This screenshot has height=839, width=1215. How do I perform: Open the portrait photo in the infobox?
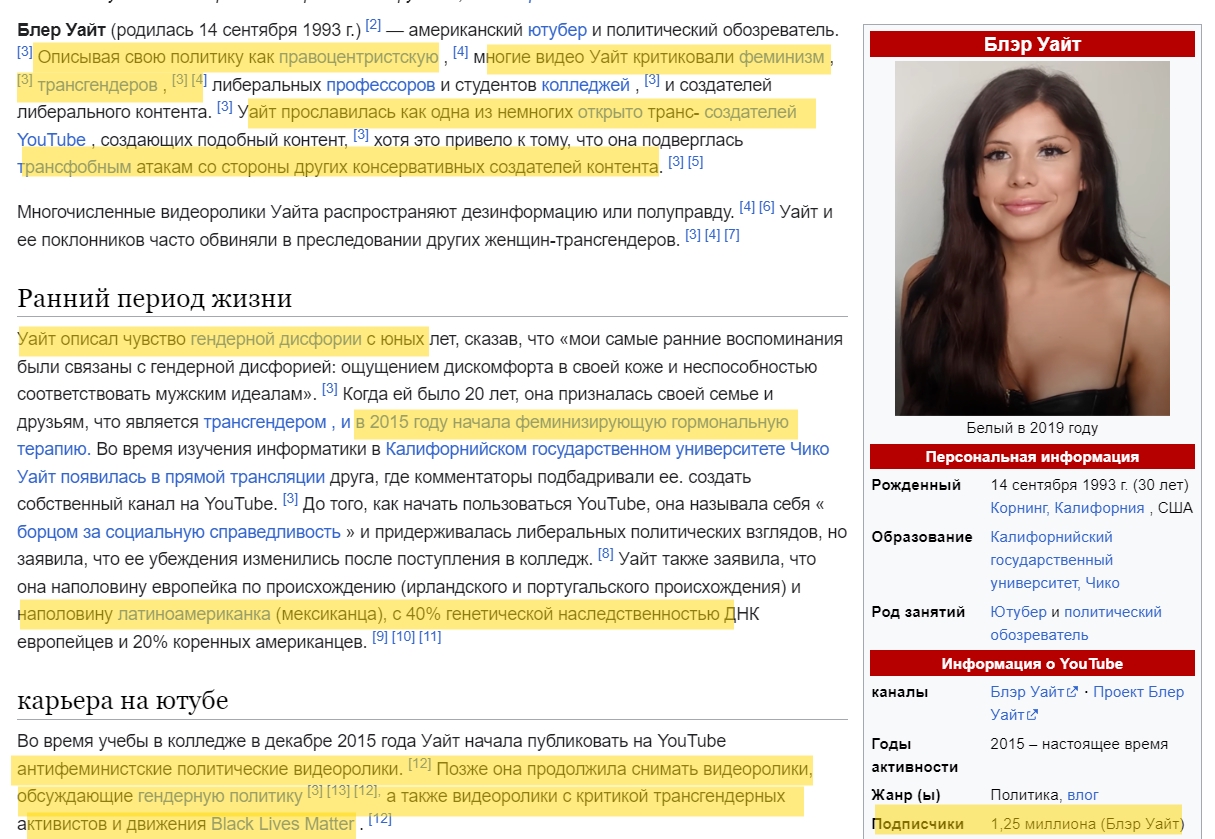point(1032,238)
